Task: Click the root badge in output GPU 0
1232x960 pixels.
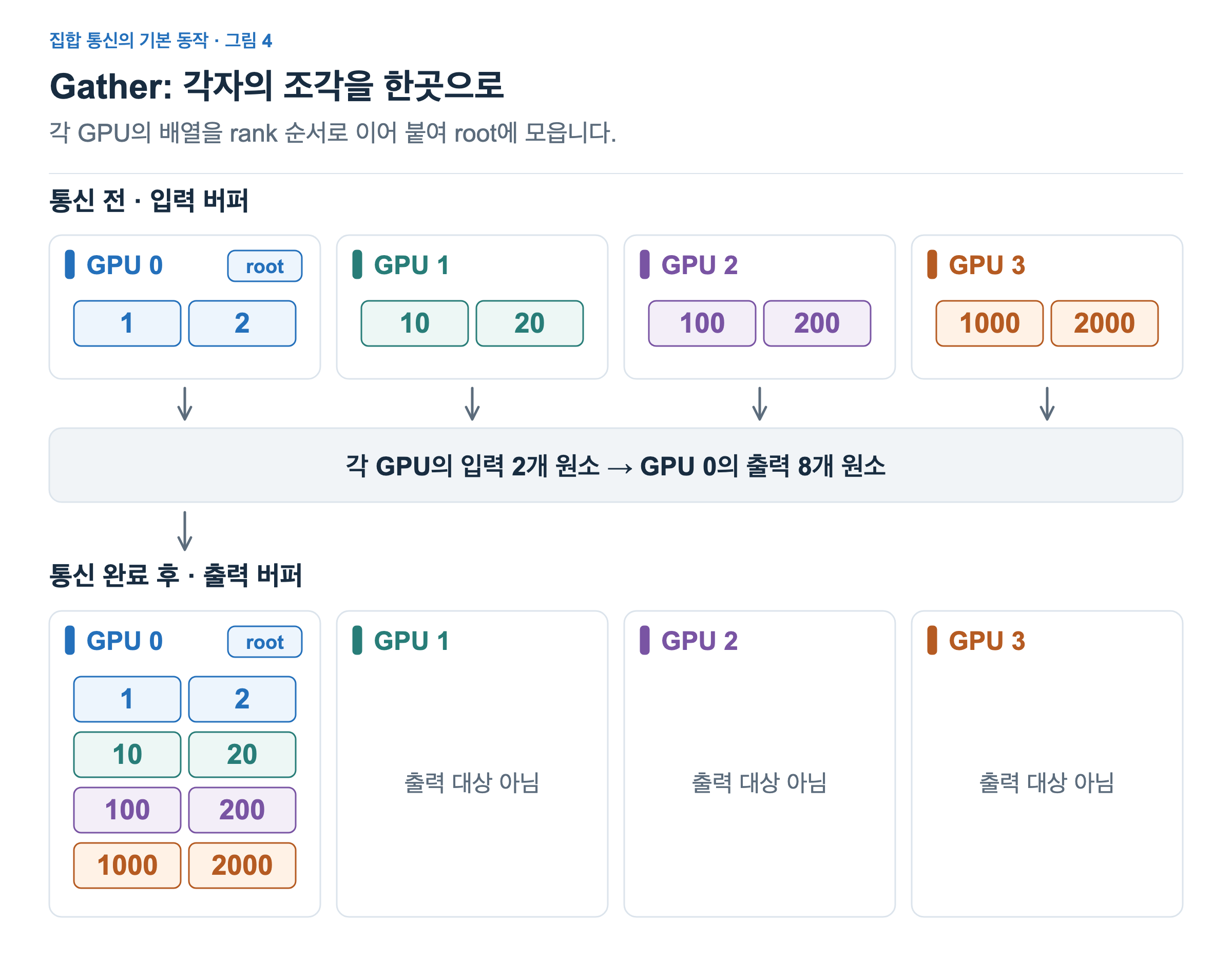Action: coord(264,641)
